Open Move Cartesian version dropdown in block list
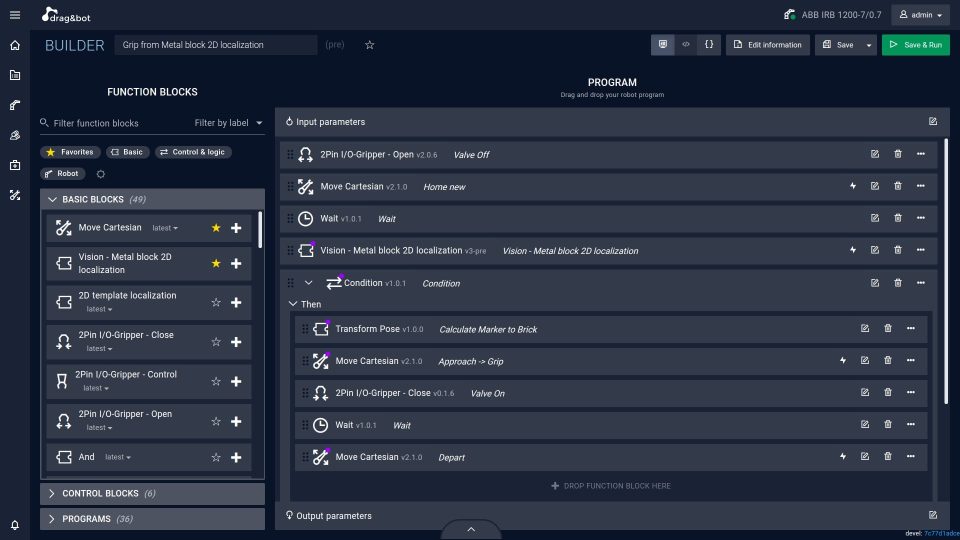The image size is (960, 540). click(165, 228)
